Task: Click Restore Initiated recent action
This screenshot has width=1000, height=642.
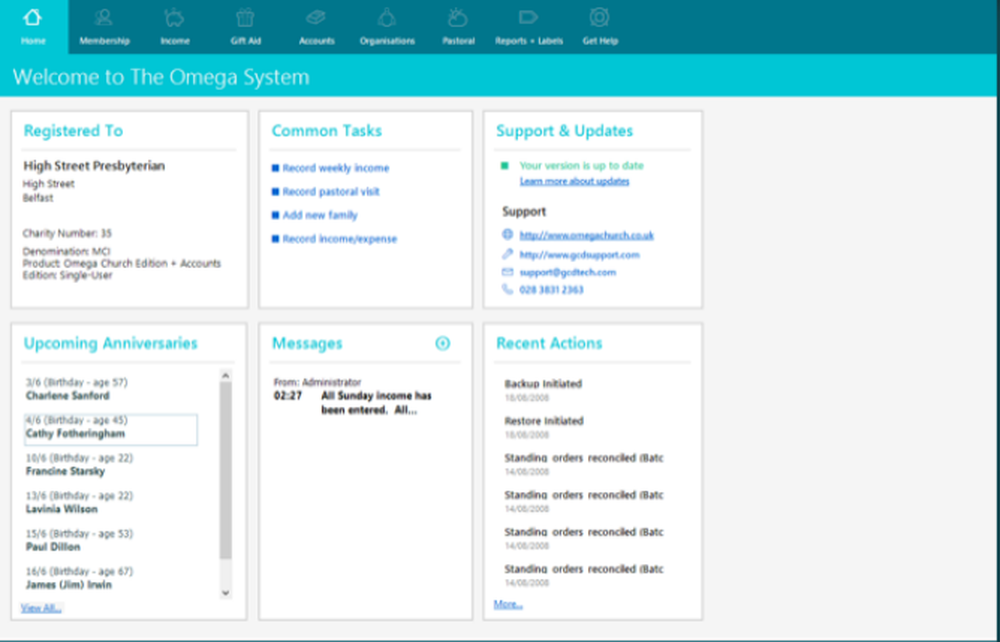Action: (x=544, y=421)
